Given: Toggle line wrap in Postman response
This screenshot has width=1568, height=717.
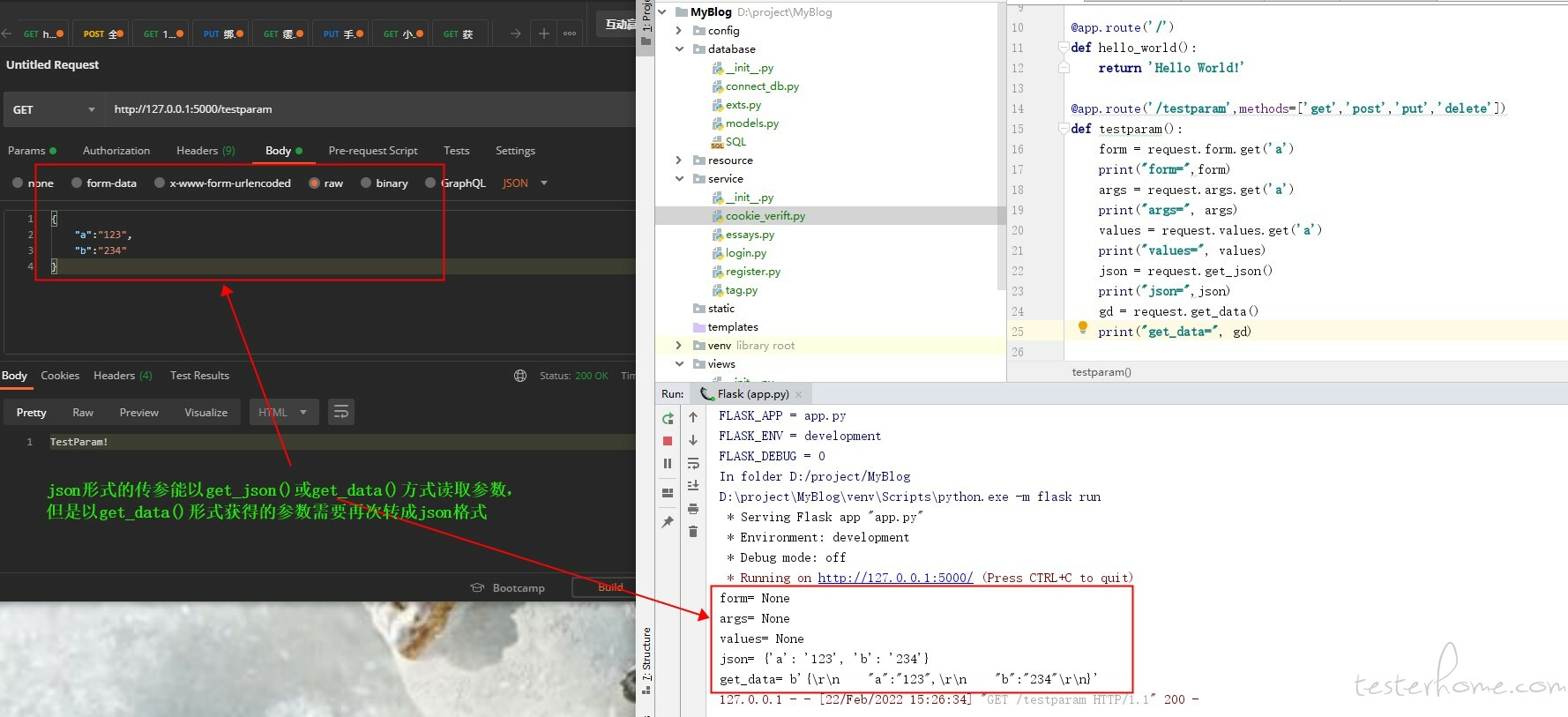Looking at the screenshot, I should pyautogui.click(x=341, y=412).
